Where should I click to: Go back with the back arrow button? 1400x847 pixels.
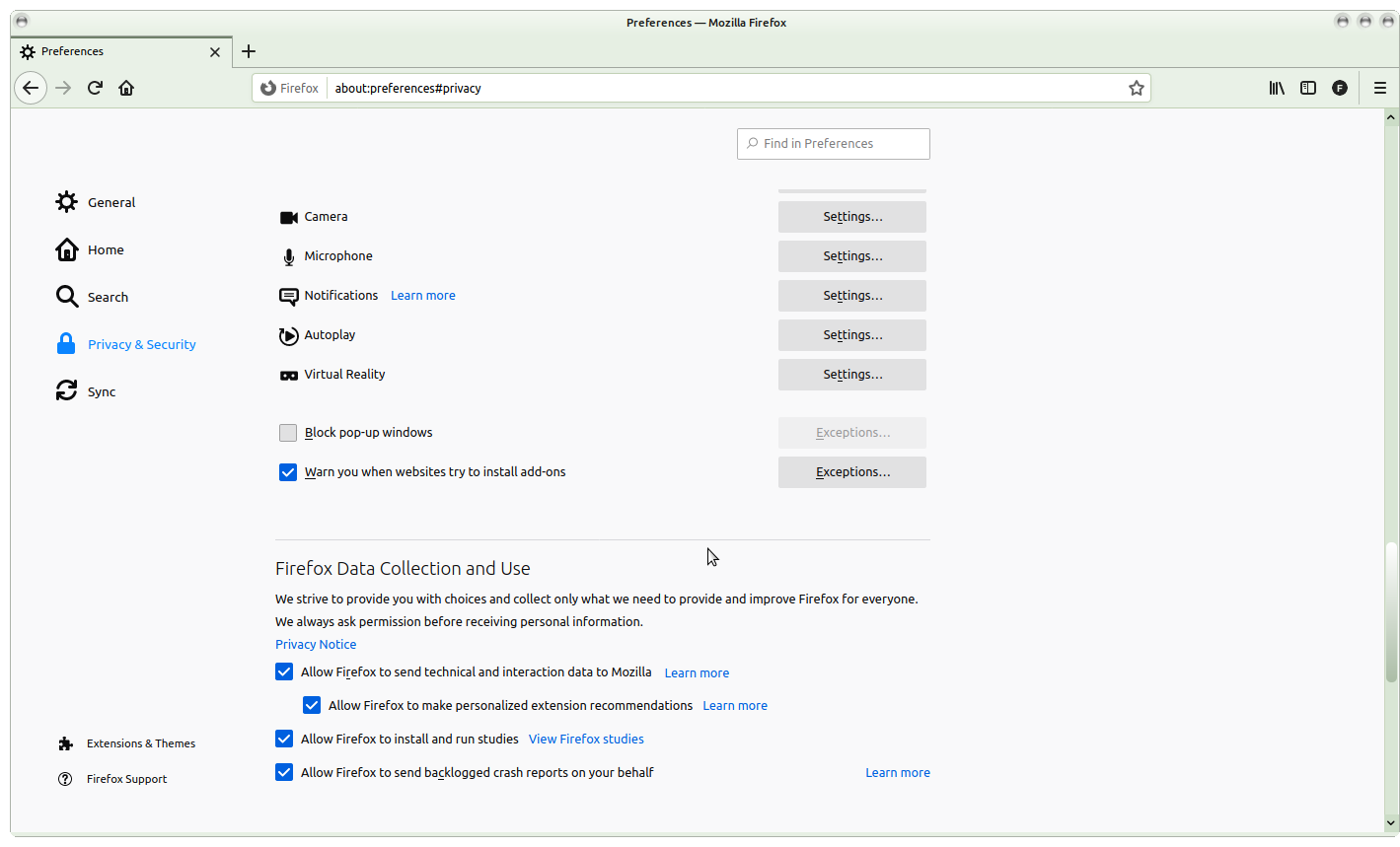coord(31,88)
